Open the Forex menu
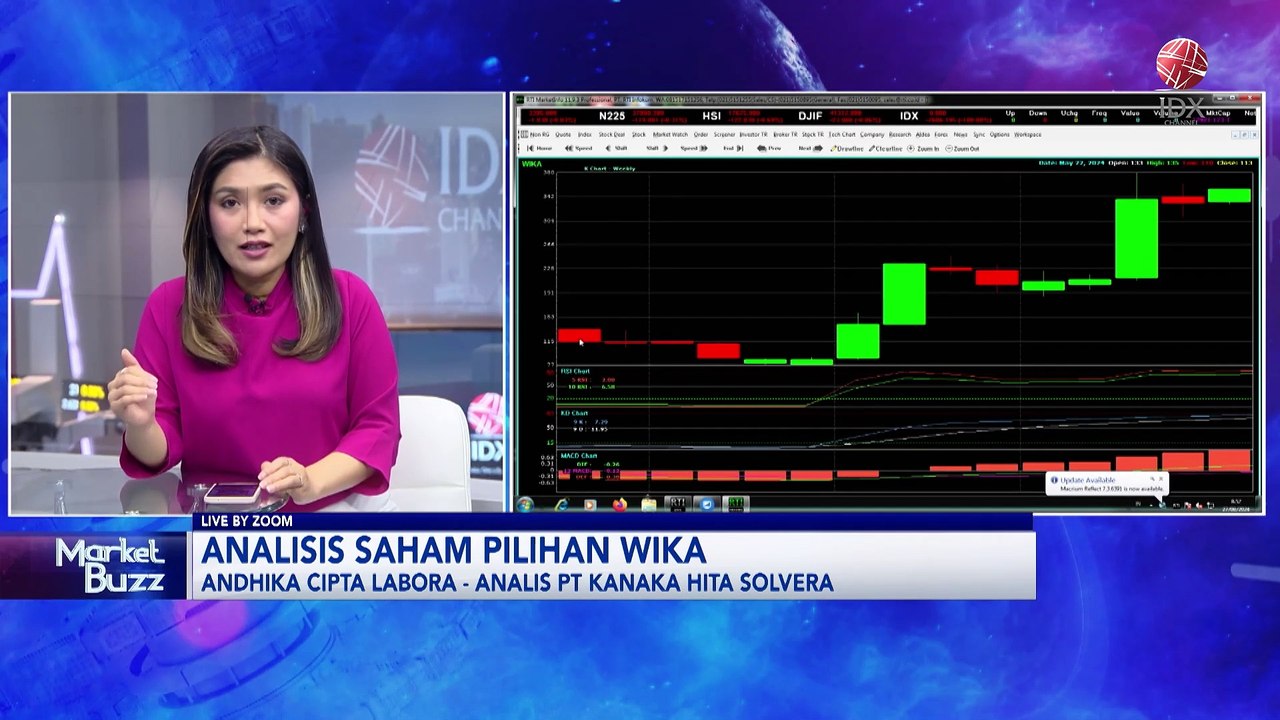The height and width of the screenshot is (720, 1280). [941, 134]
